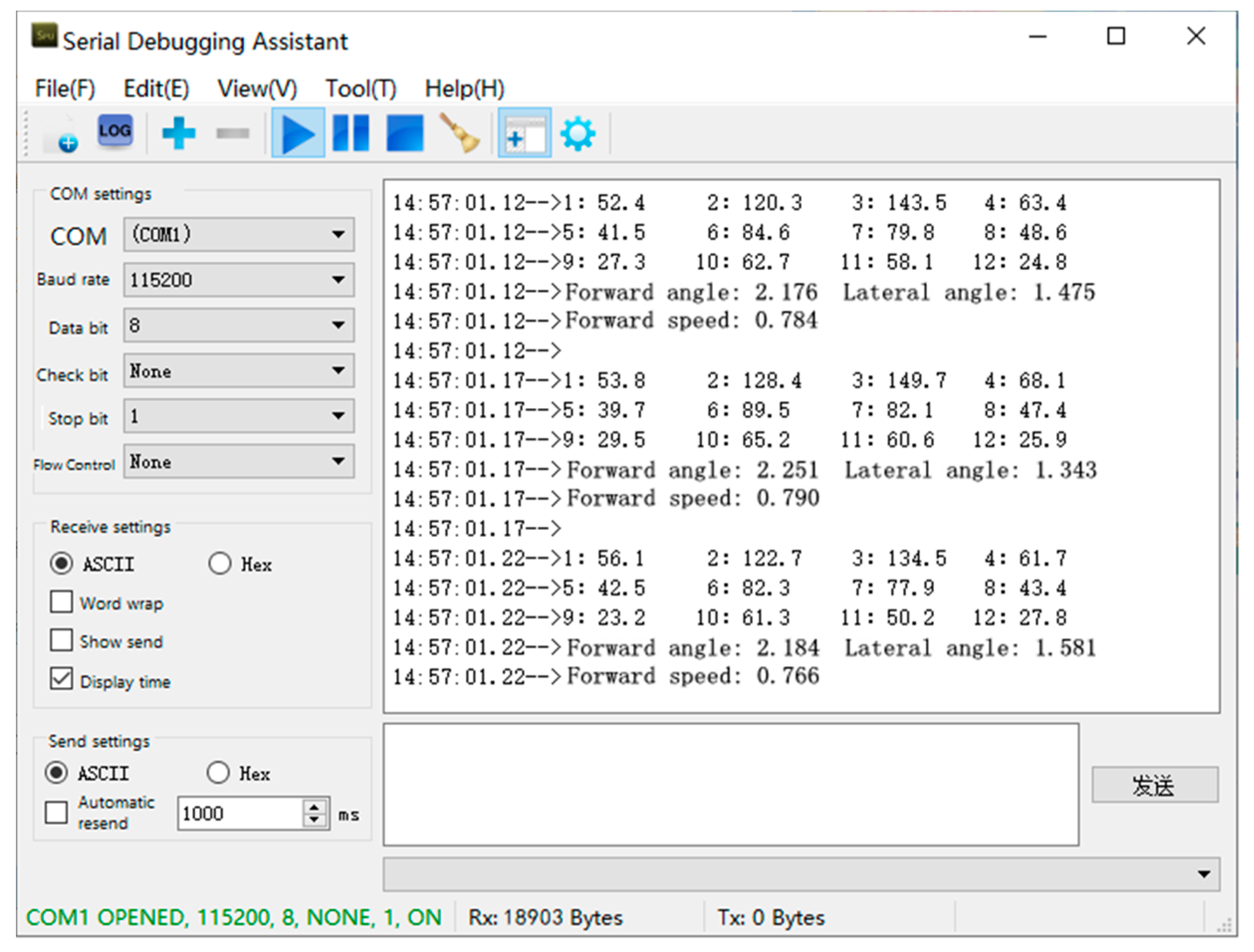Image resolution: width=1254 pixels, height=952 pixels.
Task: Open the View(V) menu
Action: point(257,89)
